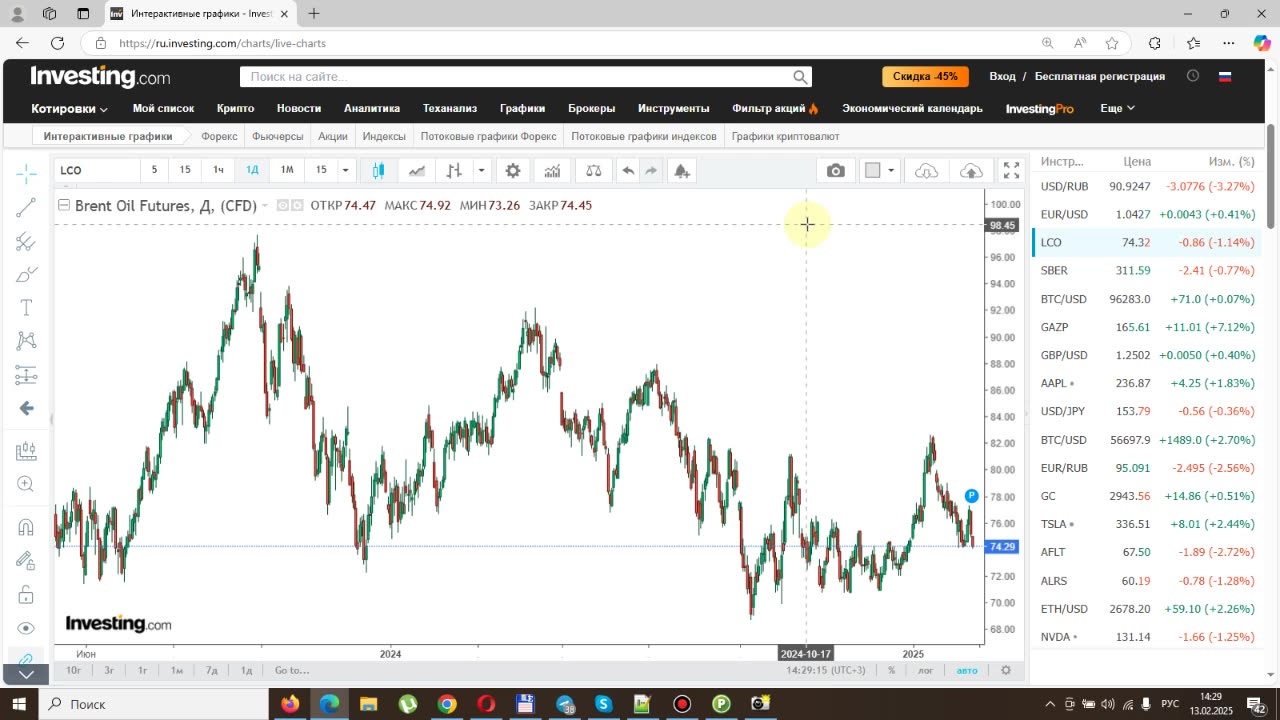Image resolution: width=1280 pixels, height=720 pixels.
Task: Select the Text annotation tool
Action: (x=26, y=308)
